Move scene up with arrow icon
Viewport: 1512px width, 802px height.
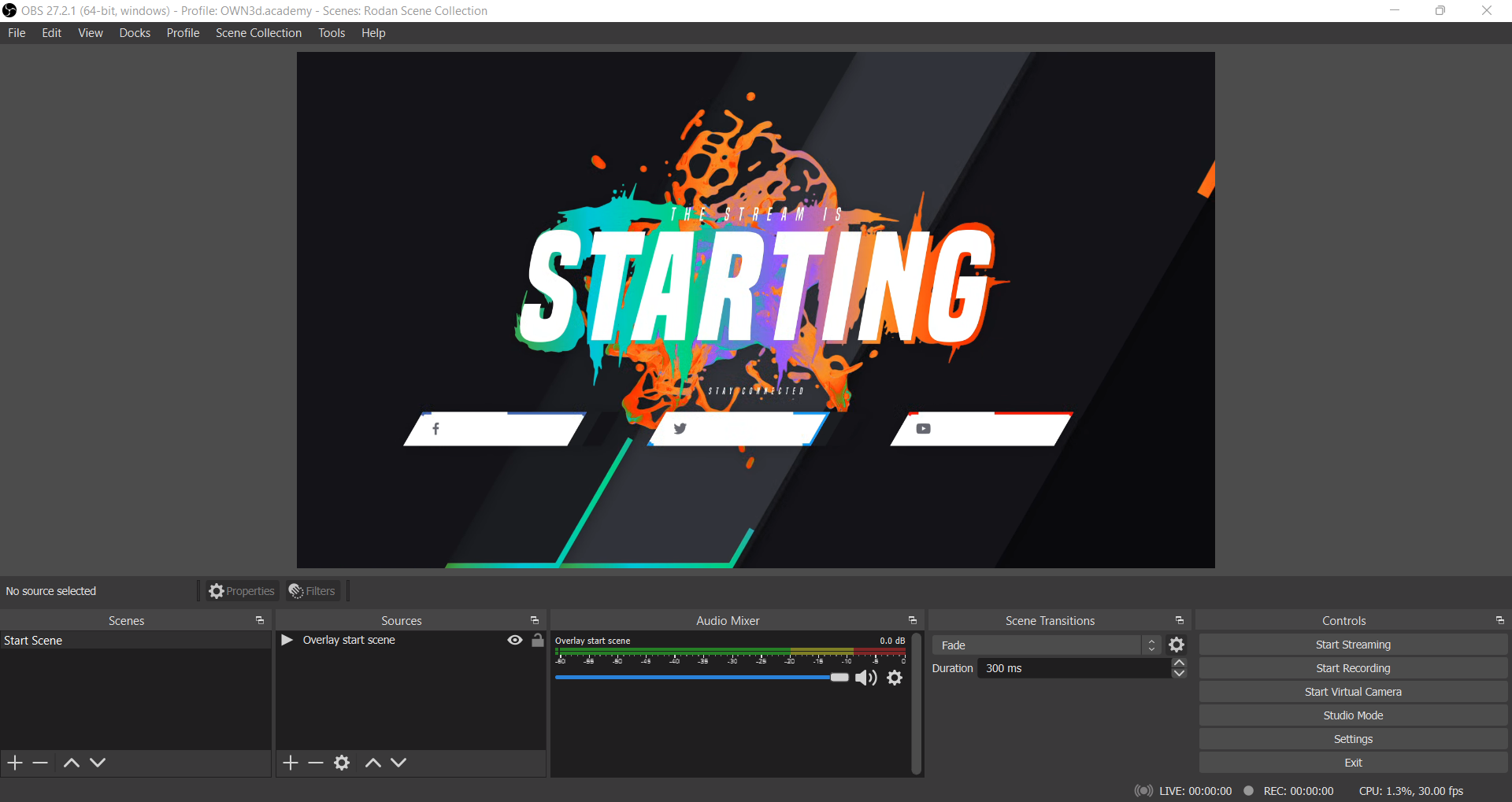pos(72,763)
